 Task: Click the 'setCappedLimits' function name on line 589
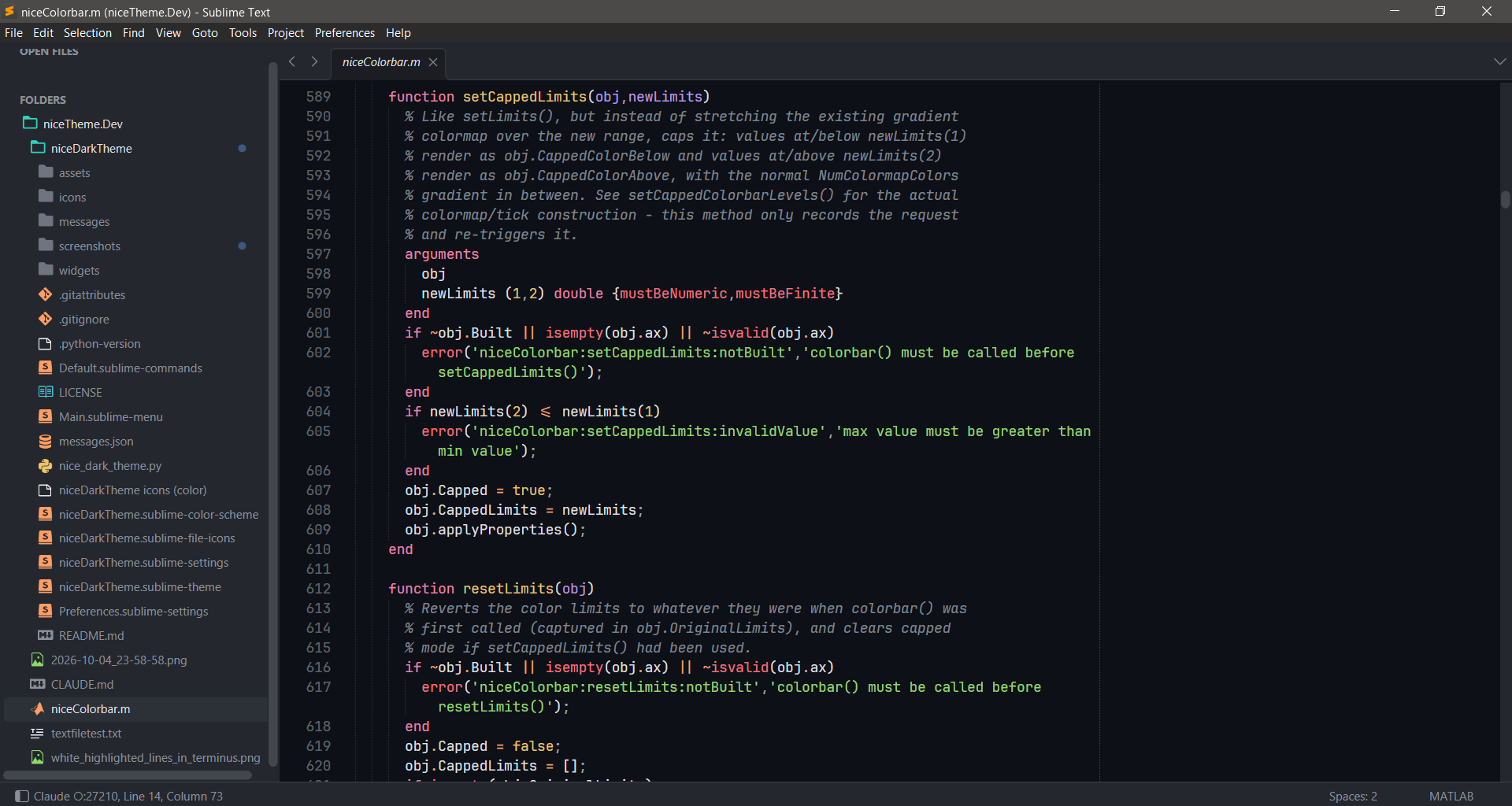click(x=524, y=97)
